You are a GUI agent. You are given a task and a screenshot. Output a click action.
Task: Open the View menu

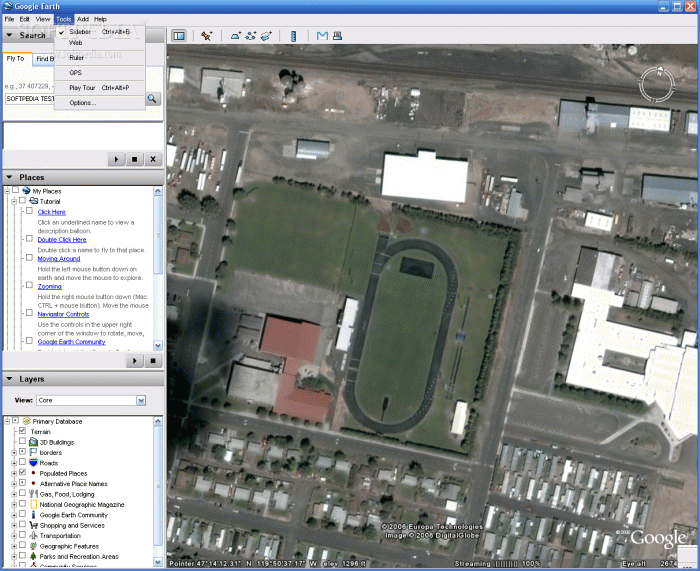(43, 19)
